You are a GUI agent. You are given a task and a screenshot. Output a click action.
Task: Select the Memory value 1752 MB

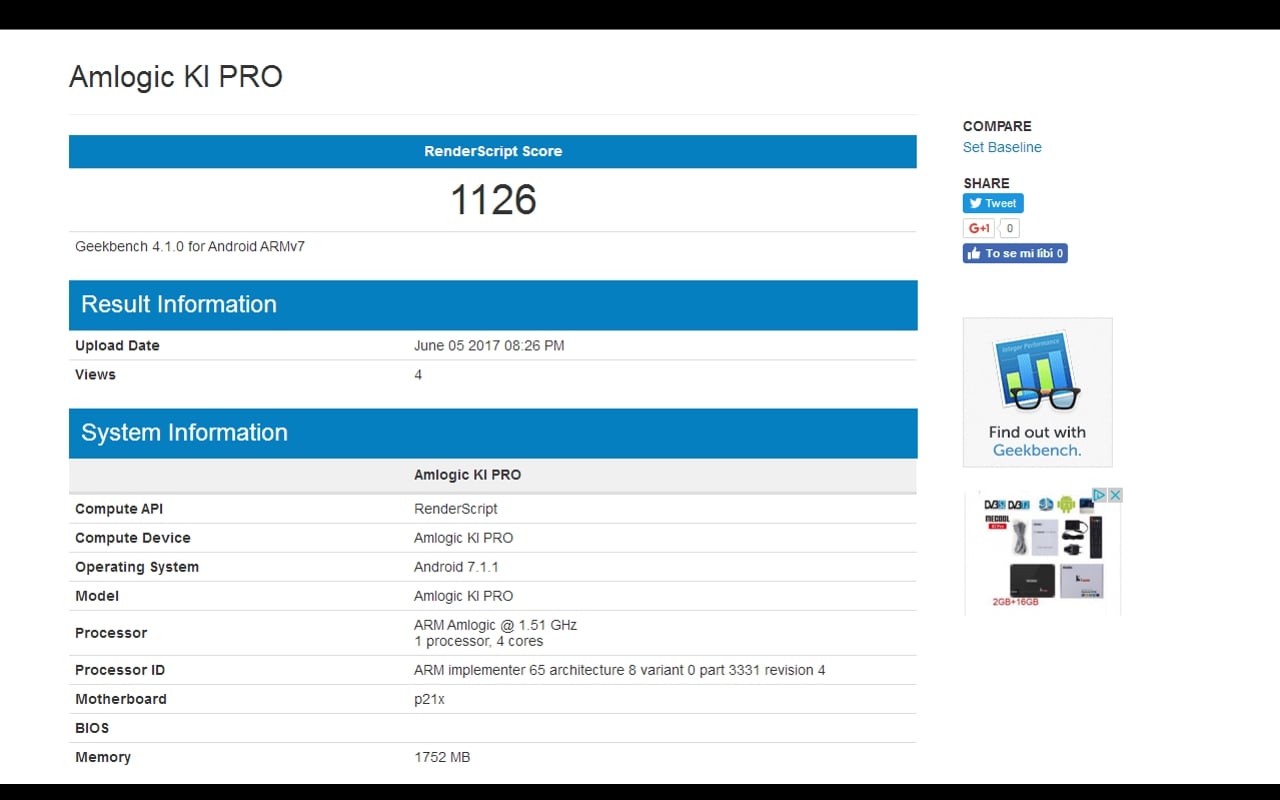click(x=442, y=757)
